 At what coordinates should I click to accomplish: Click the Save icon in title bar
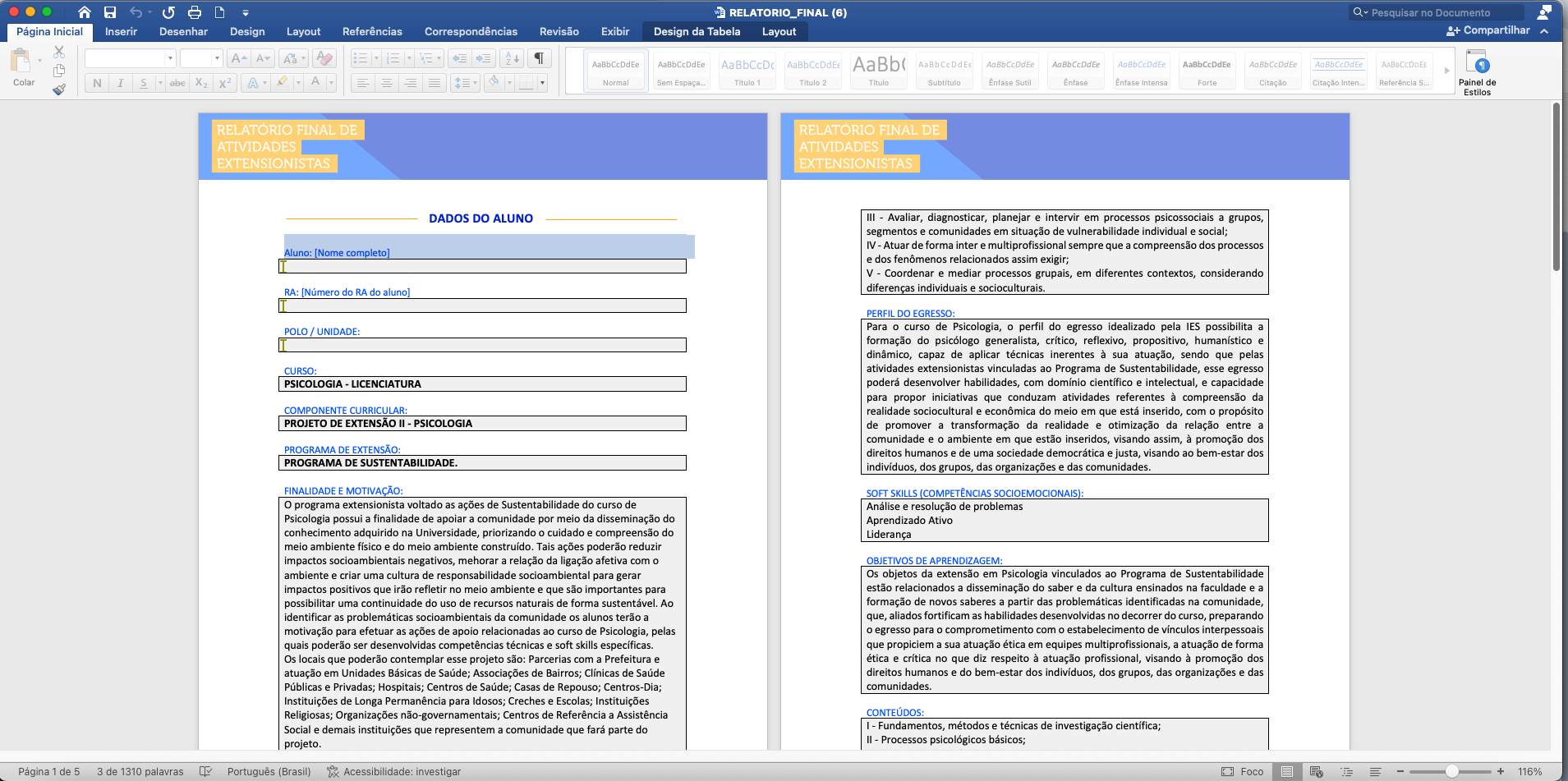click(110, 12)
